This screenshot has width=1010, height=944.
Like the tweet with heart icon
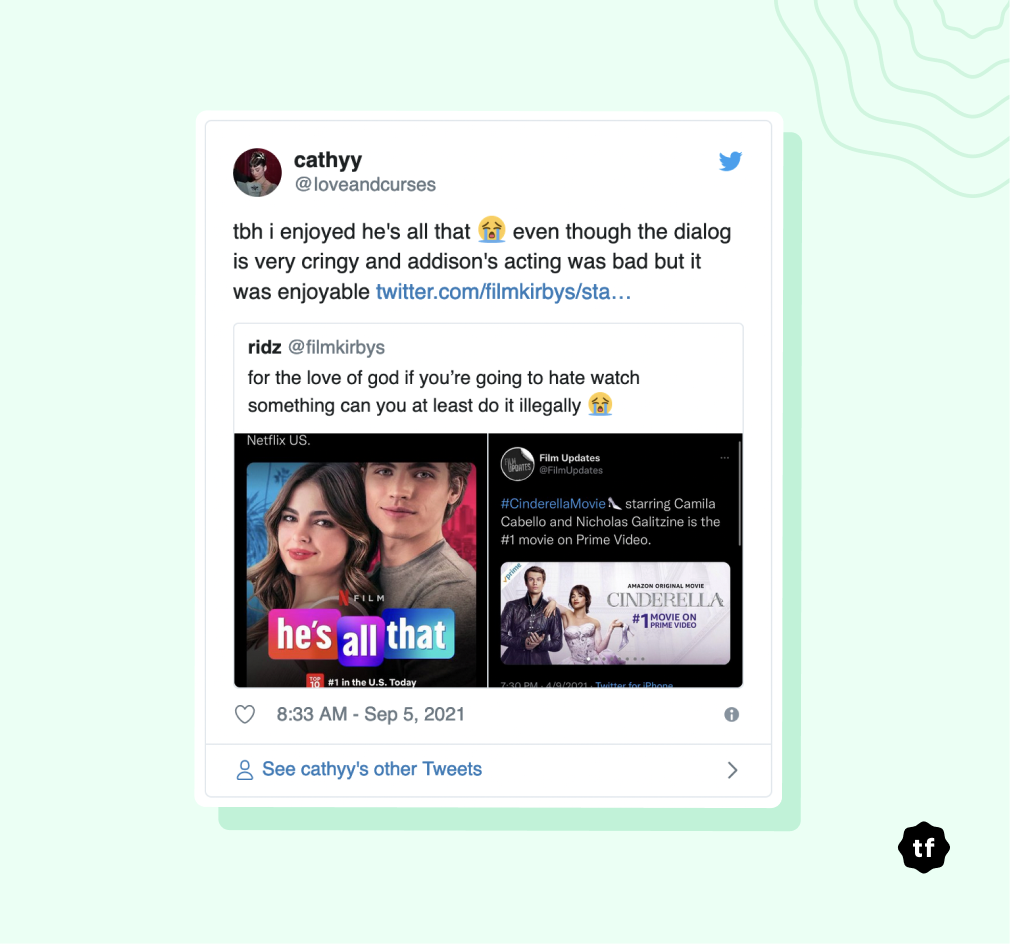click(245, 714)
